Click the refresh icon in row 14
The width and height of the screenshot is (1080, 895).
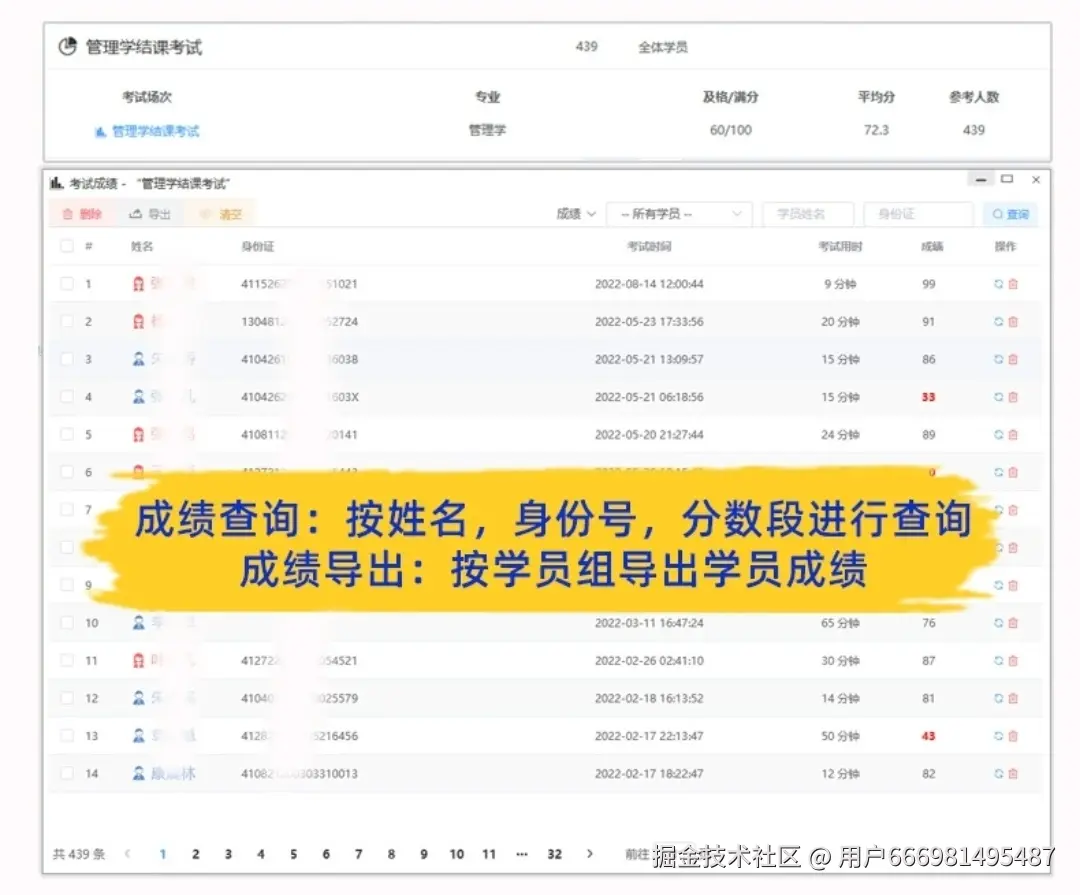[x=998, y=774]
